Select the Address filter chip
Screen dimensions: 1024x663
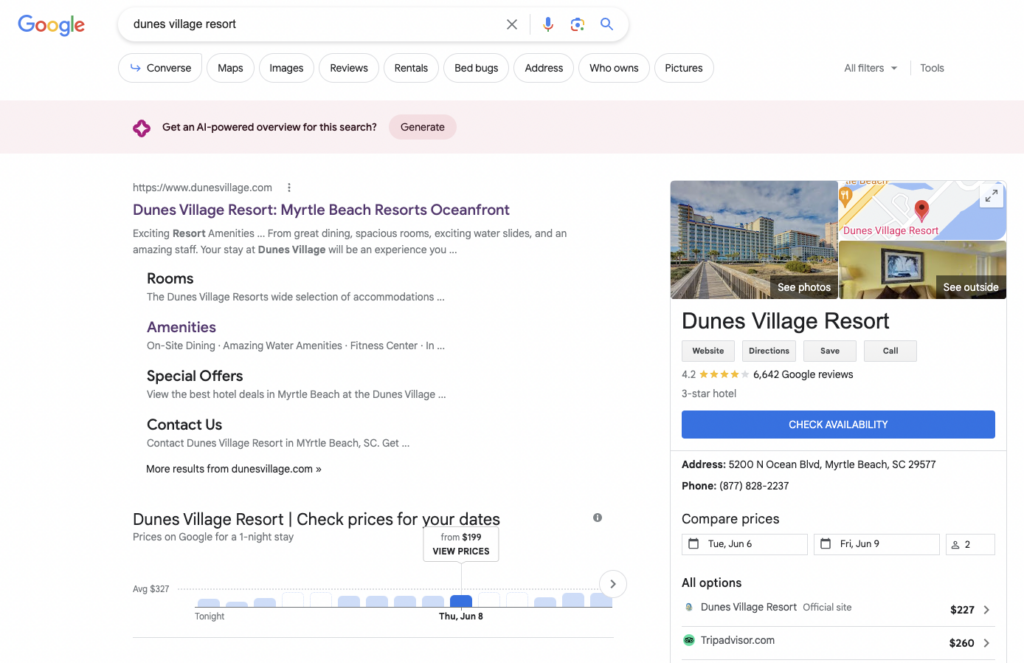[x=543, y=68]
